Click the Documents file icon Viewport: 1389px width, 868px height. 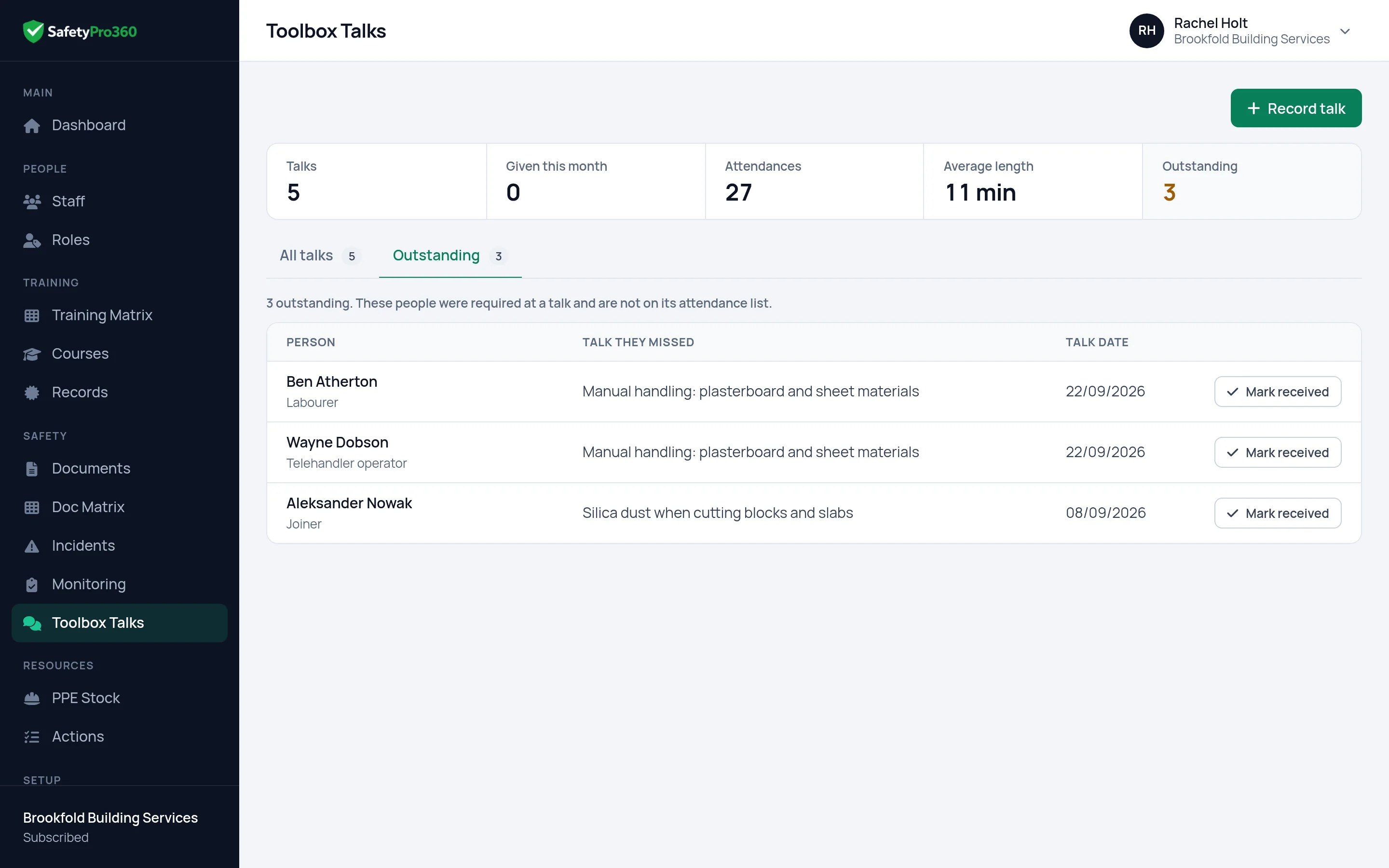pos(32,469)
